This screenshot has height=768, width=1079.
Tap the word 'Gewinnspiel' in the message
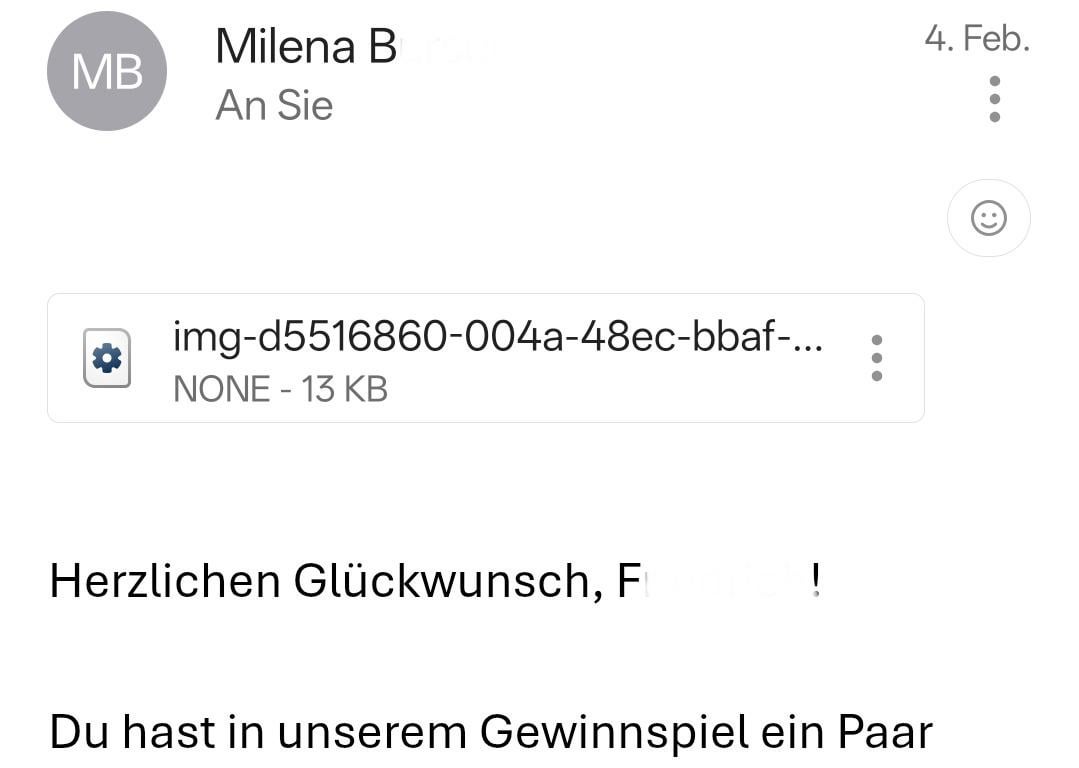click(614, 732)
